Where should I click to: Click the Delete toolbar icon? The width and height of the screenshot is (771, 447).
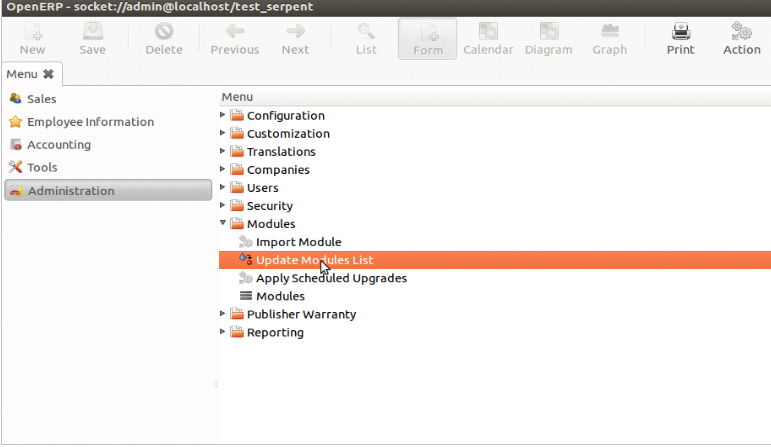[x=164, y=31]
